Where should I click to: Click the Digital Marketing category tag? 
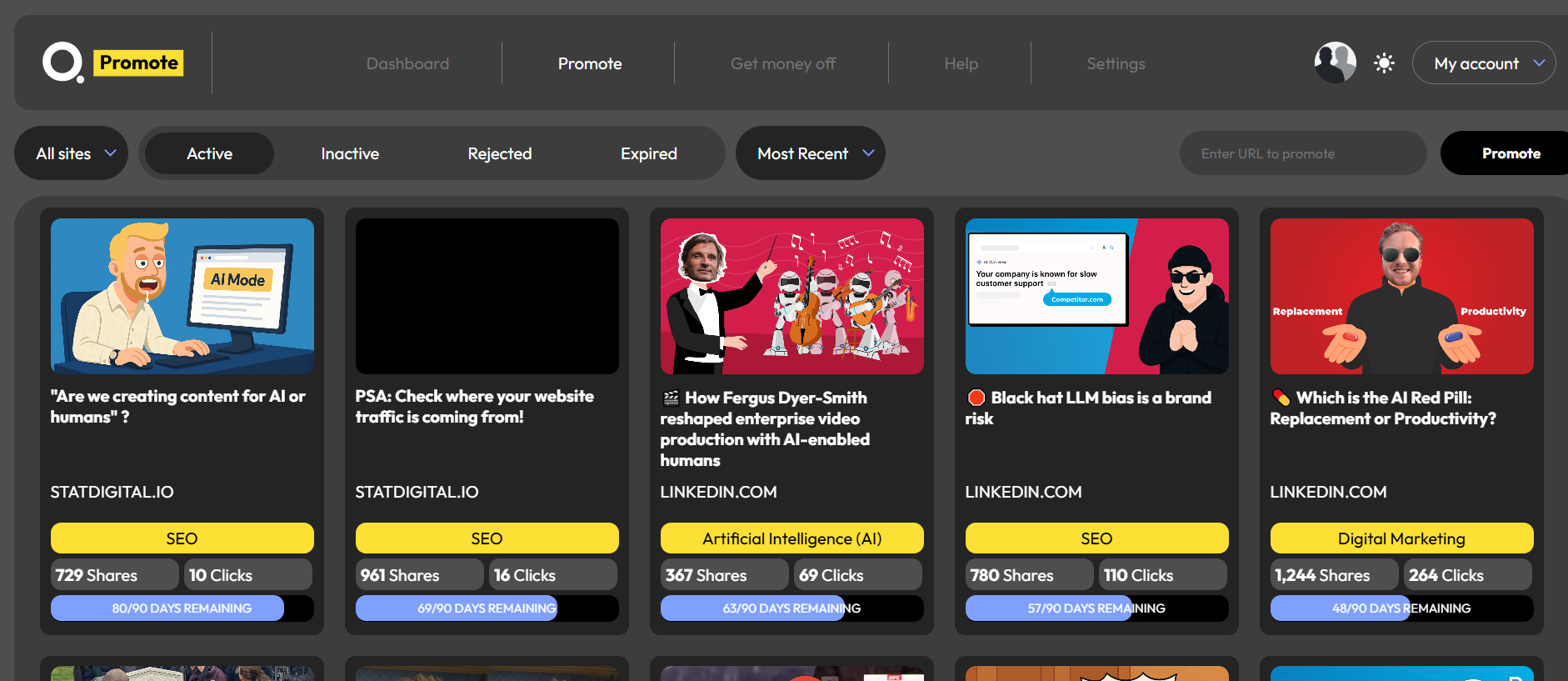1402,538
